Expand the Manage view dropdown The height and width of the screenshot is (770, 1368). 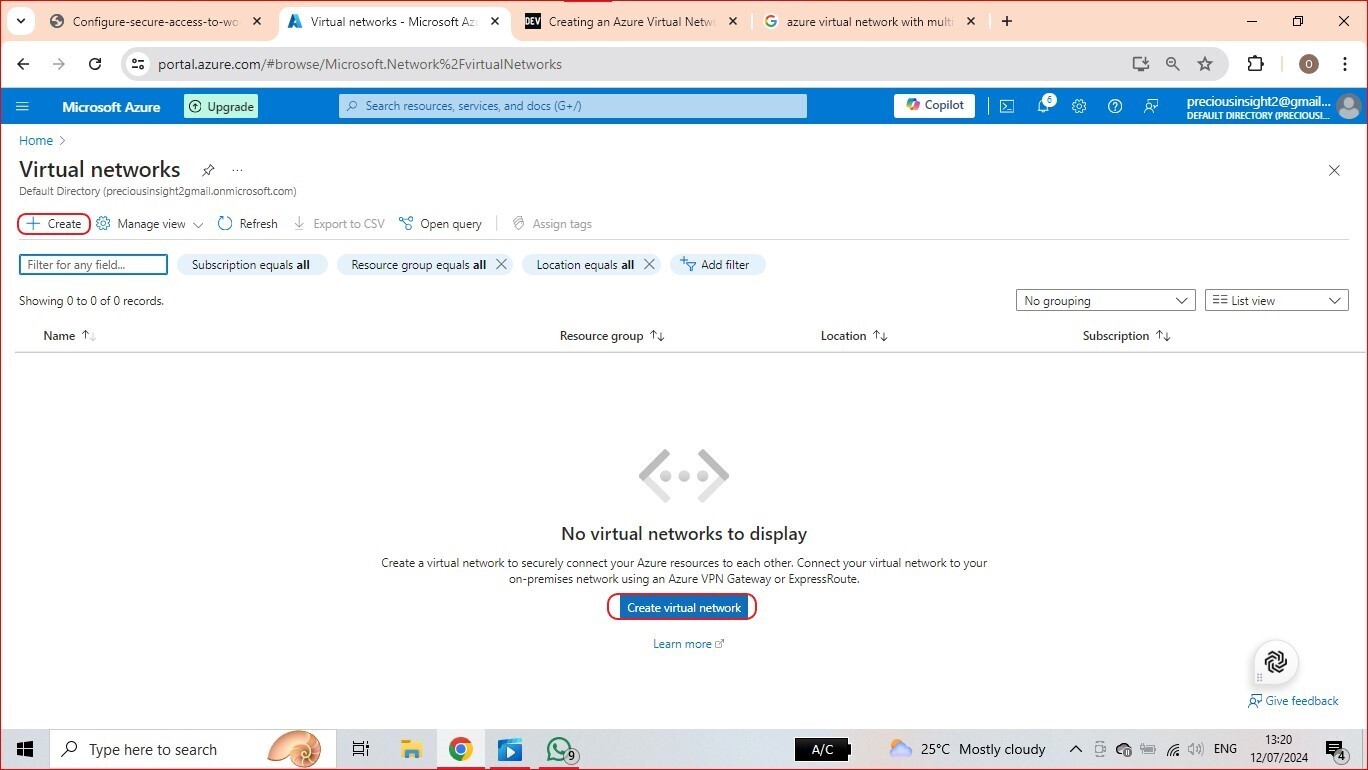click(x=150, y=224)
